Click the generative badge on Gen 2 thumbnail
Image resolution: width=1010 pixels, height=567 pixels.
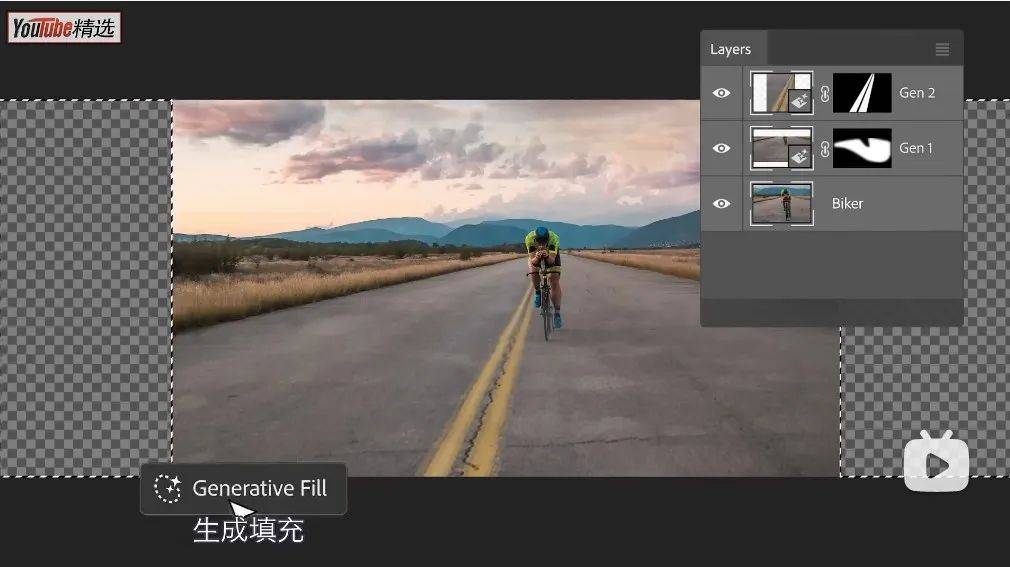(800, 101)
